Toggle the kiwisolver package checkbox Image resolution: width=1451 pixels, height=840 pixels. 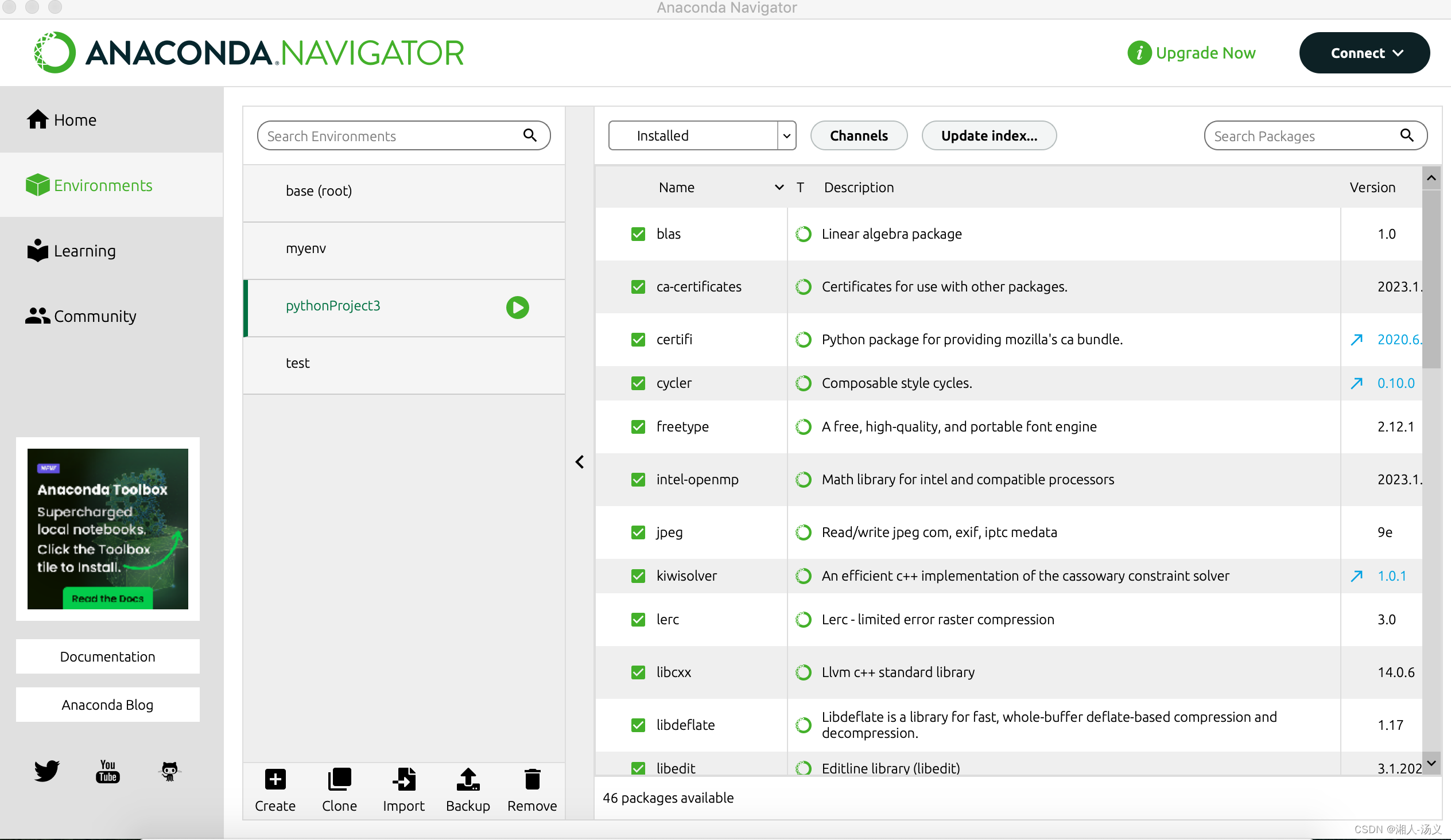click(638, 575)
